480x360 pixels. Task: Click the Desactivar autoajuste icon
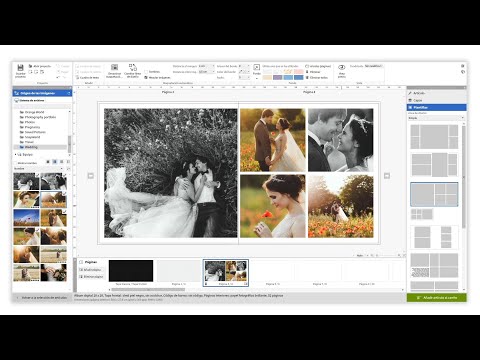(x=114, y=67)
